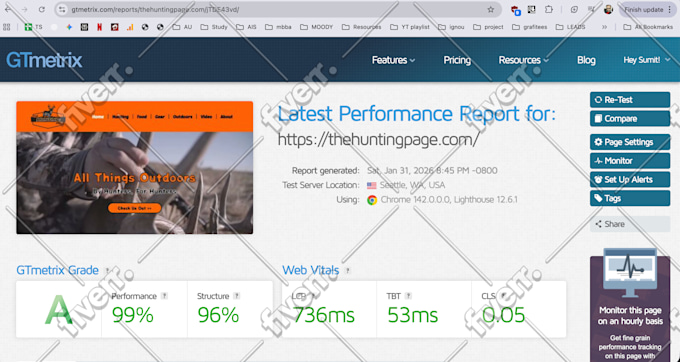Click the Compare button
Viewport: 680px width, 362px height.
630,119
